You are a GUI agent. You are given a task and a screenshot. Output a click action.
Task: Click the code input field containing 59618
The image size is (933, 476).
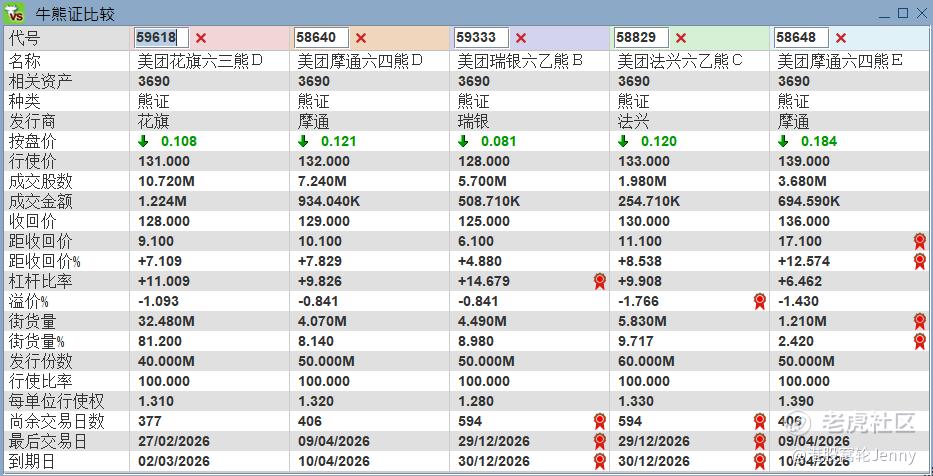tap(161, 37)
